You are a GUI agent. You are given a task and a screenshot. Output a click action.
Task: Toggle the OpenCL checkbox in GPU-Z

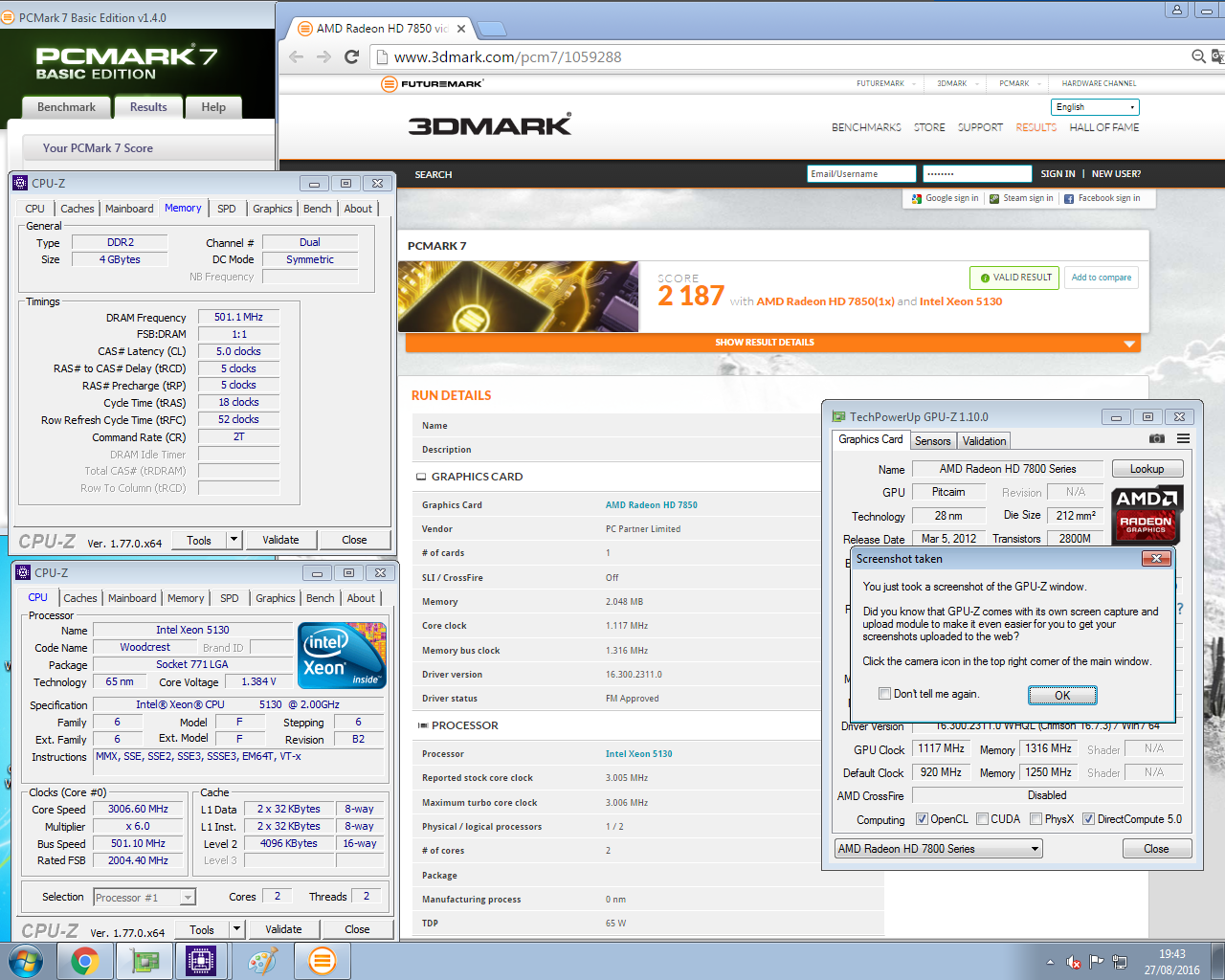point(922,819)
